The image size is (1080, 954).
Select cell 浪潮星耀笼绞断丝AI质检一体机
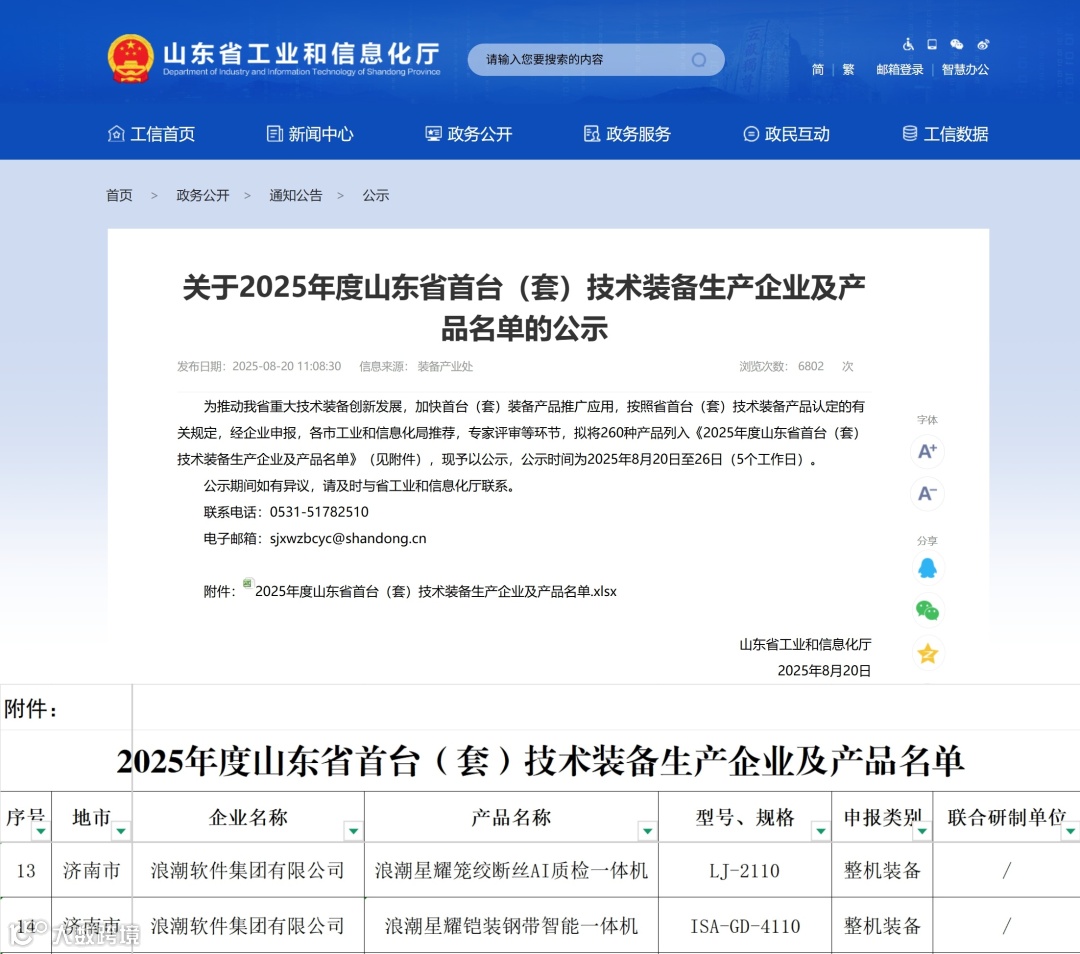pos(511,871)
